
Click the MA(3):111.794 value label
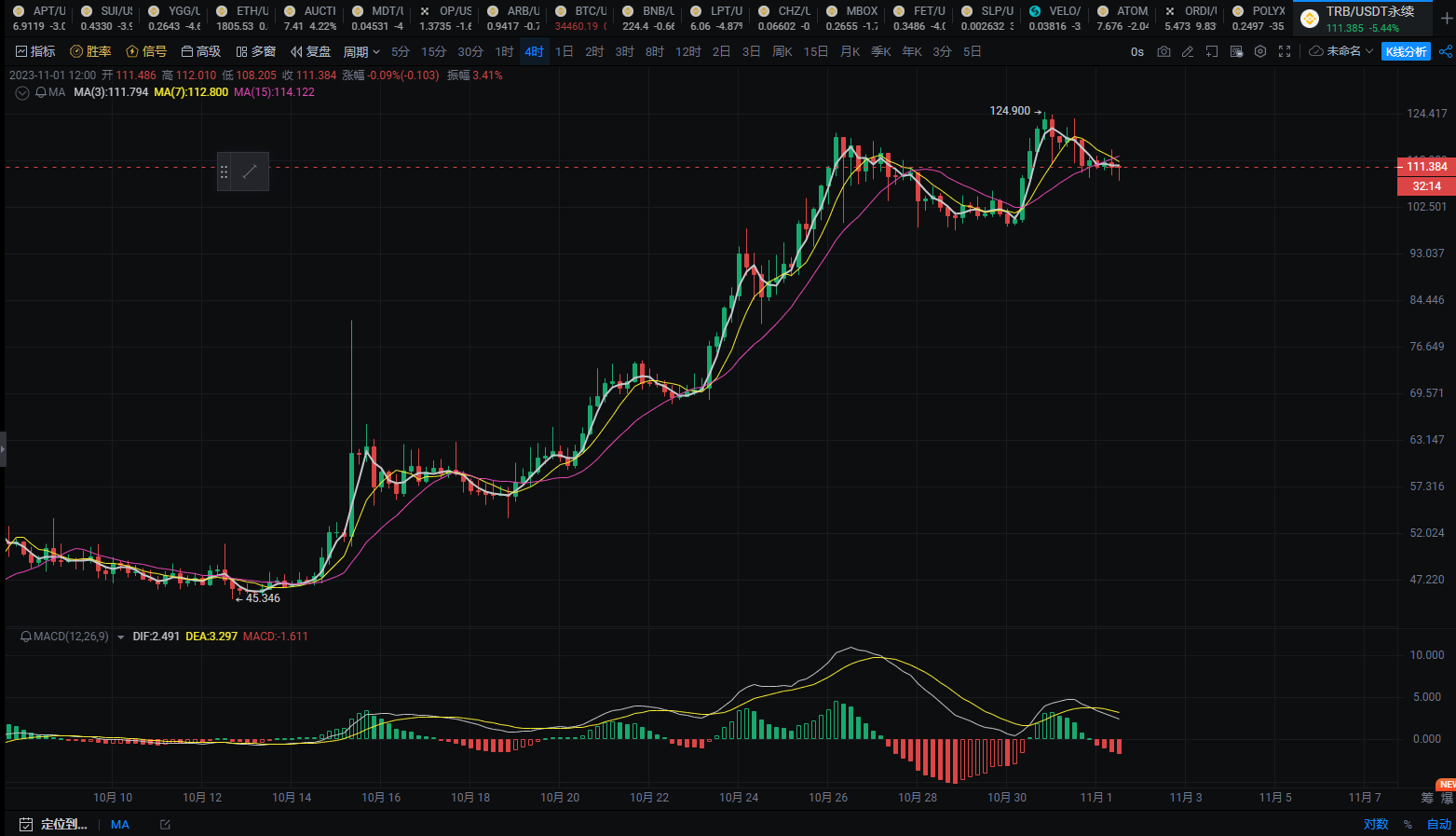[111, 92]
